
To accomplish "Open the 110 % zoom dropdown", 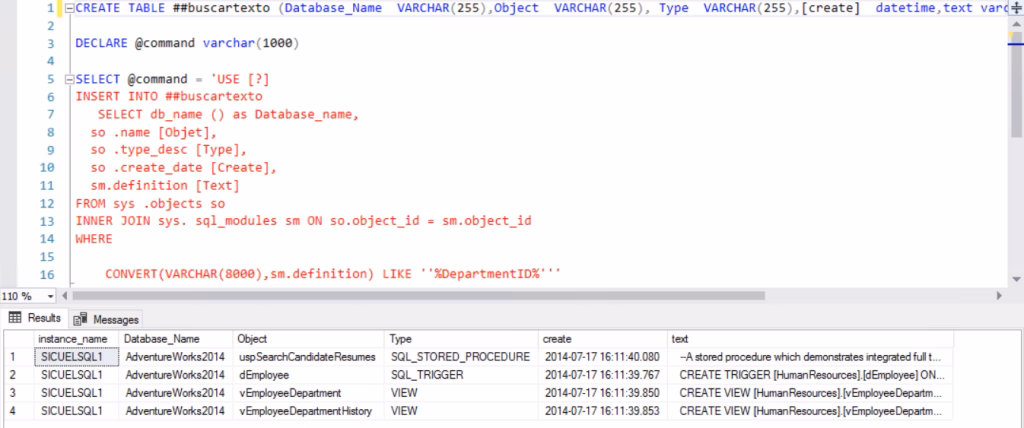I will click(51, 296).
